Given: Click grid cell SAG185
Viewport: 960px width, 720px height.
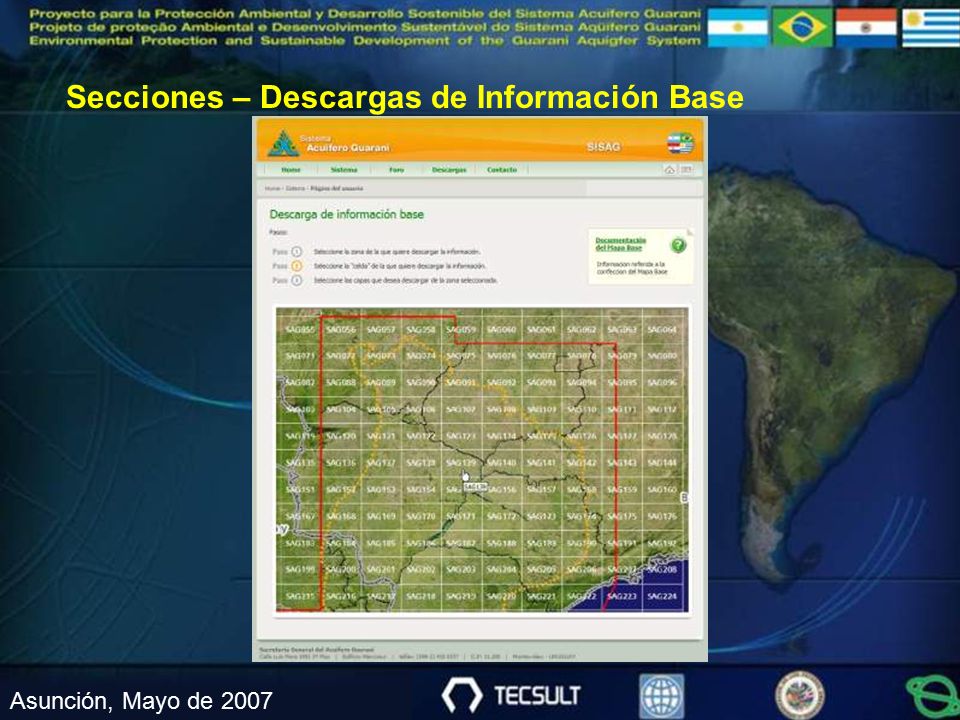Looking at the screenshot, I should 381,543.
